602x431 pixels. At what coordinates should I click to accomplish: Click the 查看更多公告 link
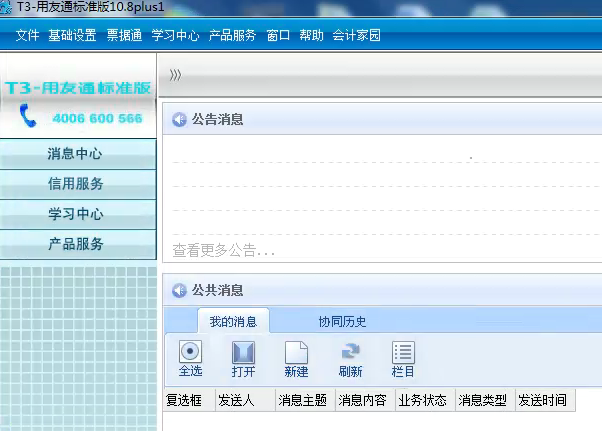[223, 250]
